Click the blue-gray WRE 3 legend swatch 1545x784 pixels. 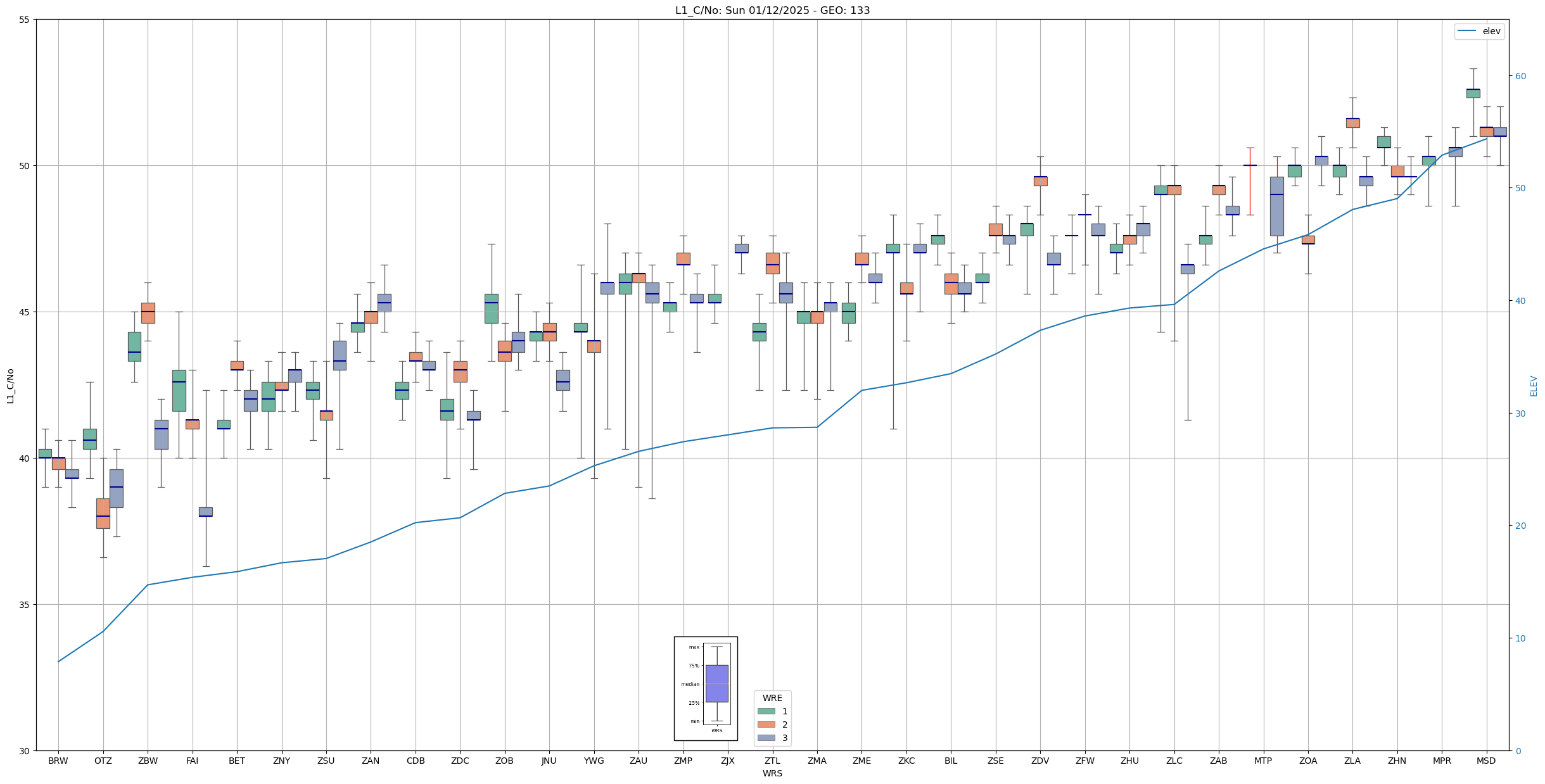tap(766, 738)
